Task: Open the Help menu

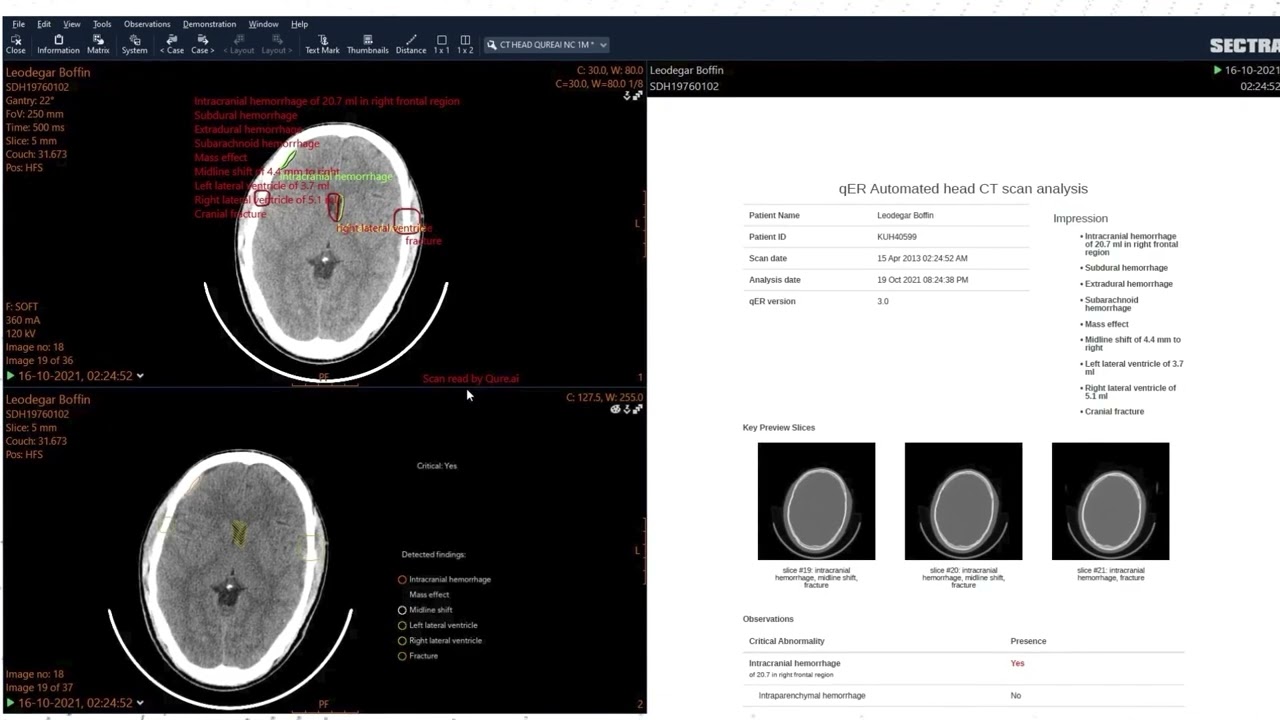Action: [x=299, y=24]
